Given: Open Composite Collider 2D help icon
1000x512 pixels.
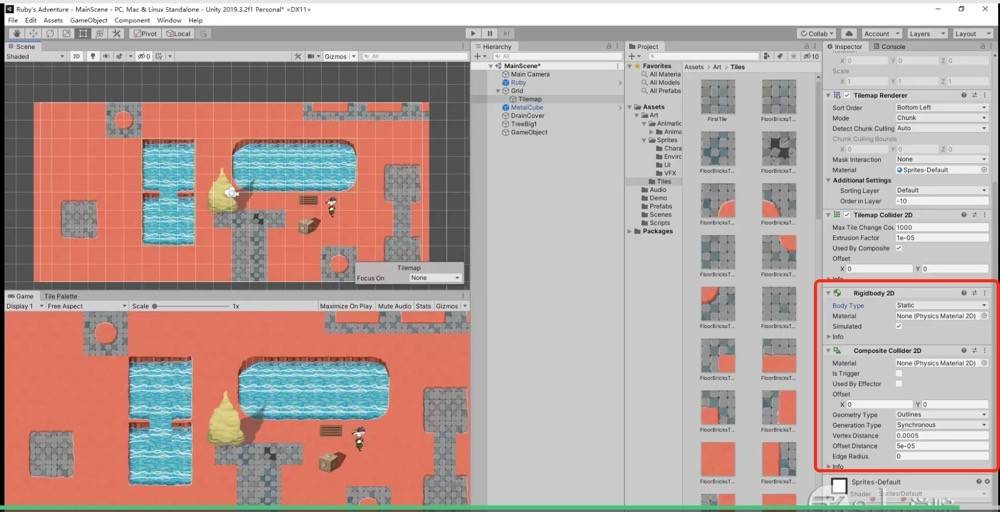Looking at the screenshot, I should pyautogui.click(x=964, y=351).
